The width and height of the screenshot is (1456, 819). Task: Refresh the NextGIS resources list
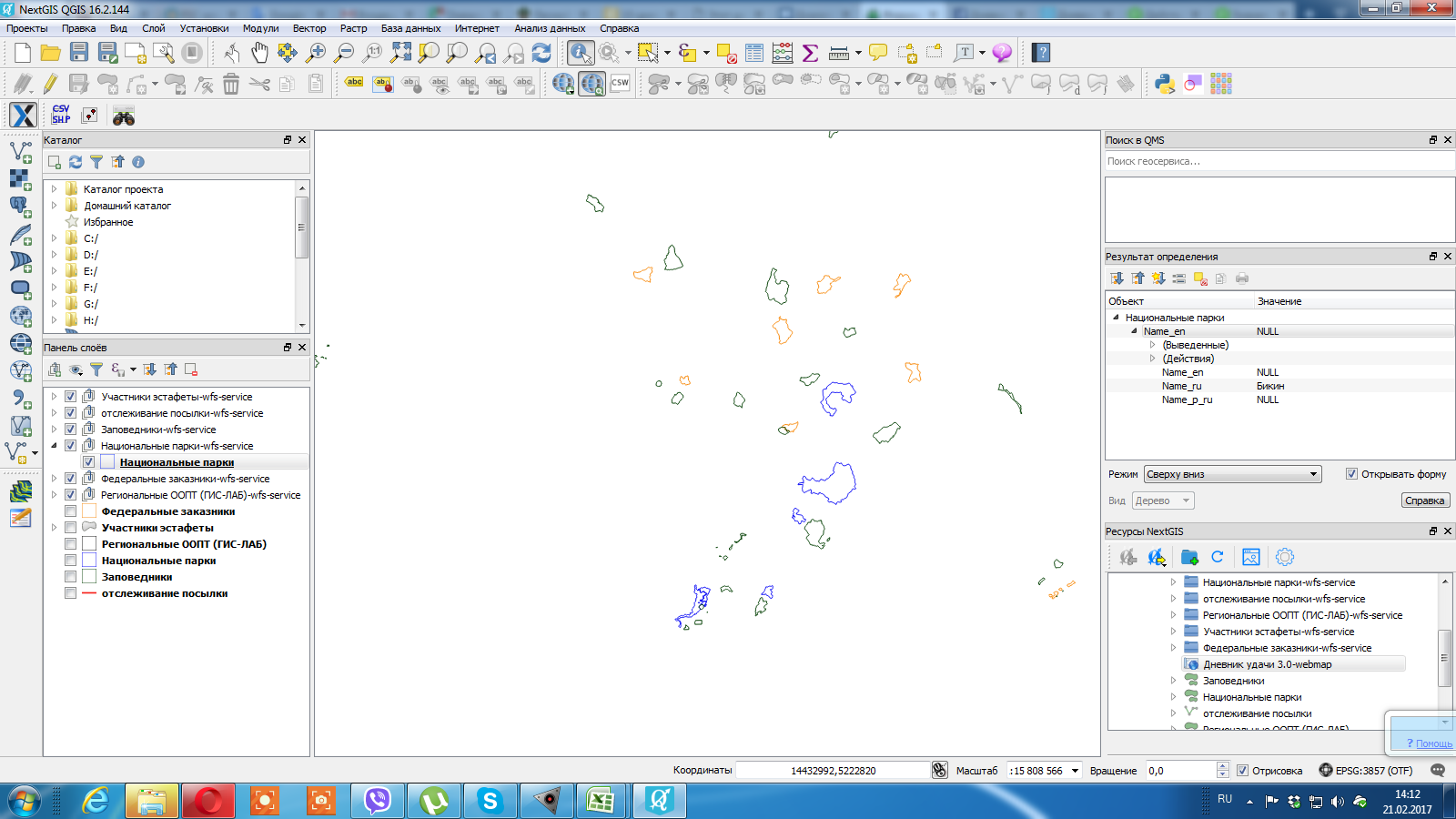1218,557
